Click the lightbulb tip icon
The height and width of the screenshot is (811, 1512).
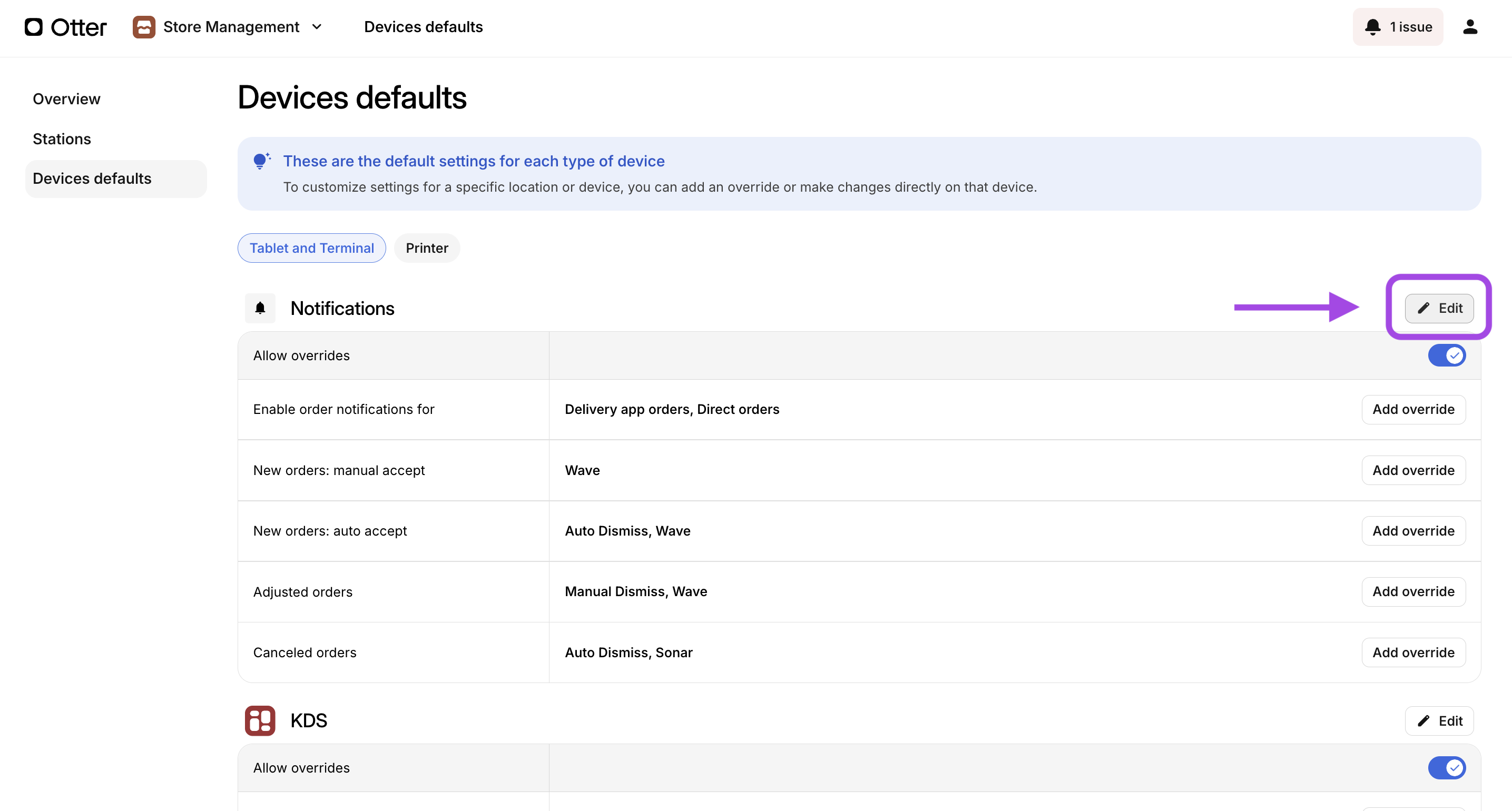pos(261,161)
